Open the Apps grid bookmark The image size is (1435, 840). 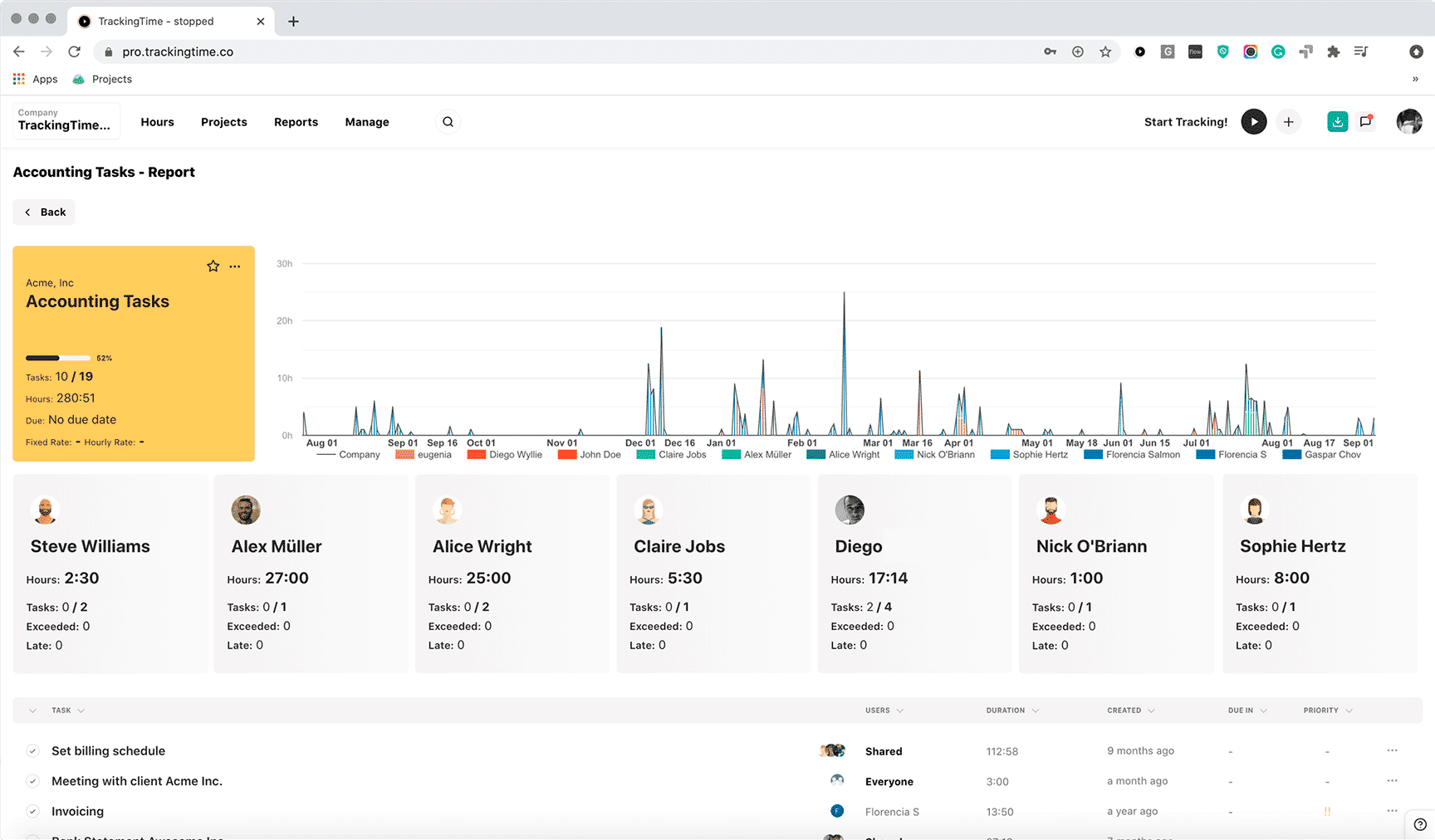click(36, 79)
